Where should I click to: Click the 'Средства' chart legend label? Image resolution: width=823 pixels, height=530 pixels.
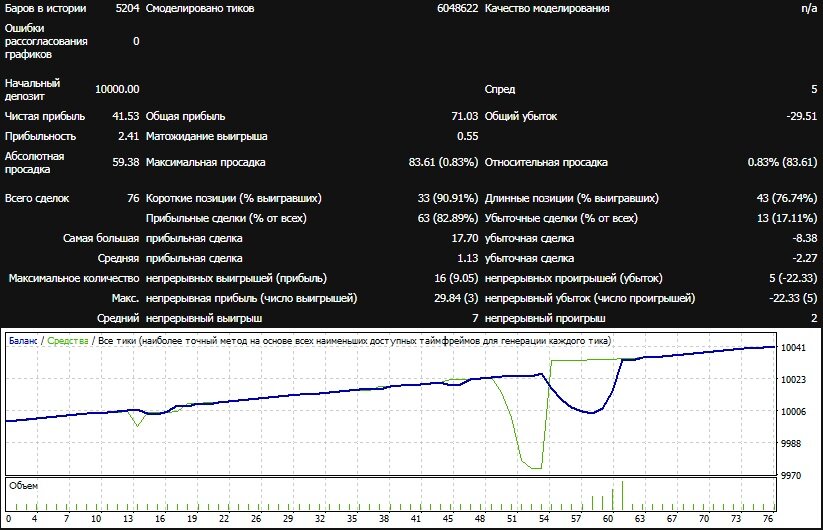pyautogui.click(x=68, y=341)
